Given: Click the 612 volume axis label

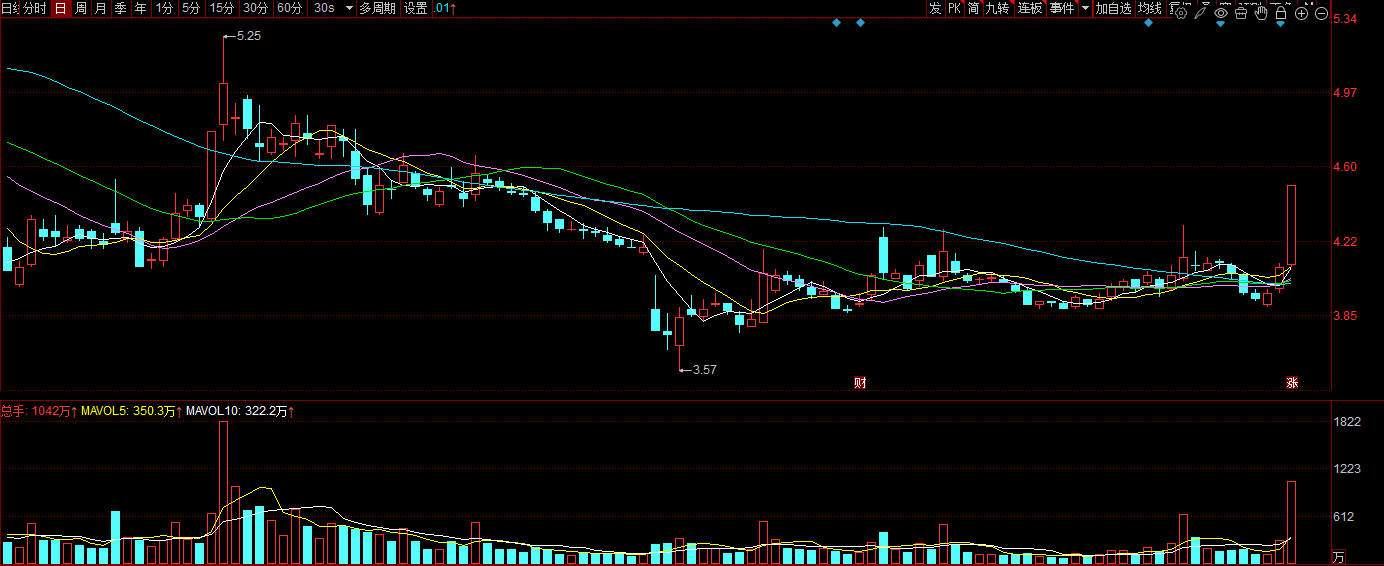Looking at the screenshot, I should (1345, 516).
